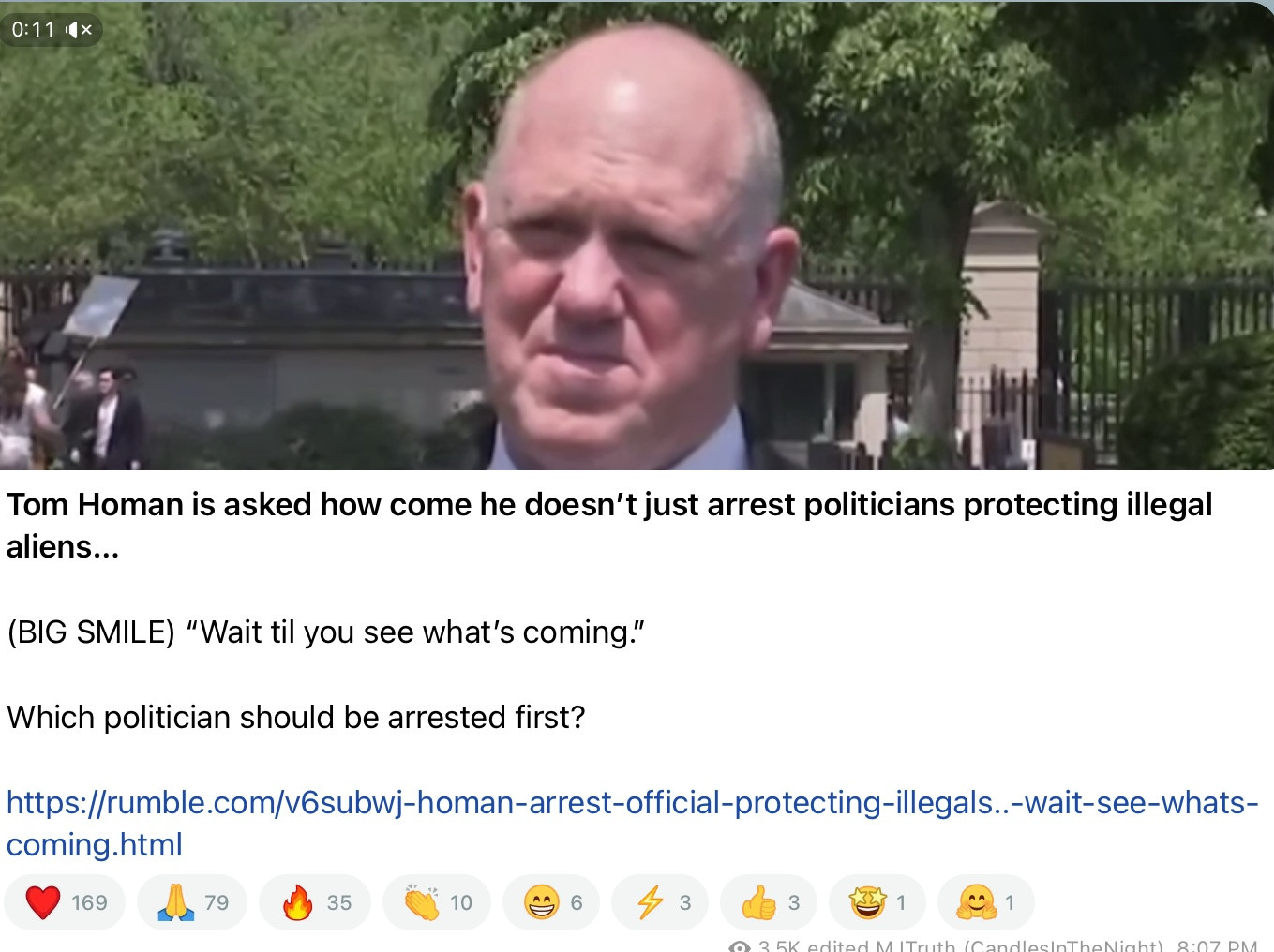Click the 8:07 PM message timestamp

tap(1217, 946)
